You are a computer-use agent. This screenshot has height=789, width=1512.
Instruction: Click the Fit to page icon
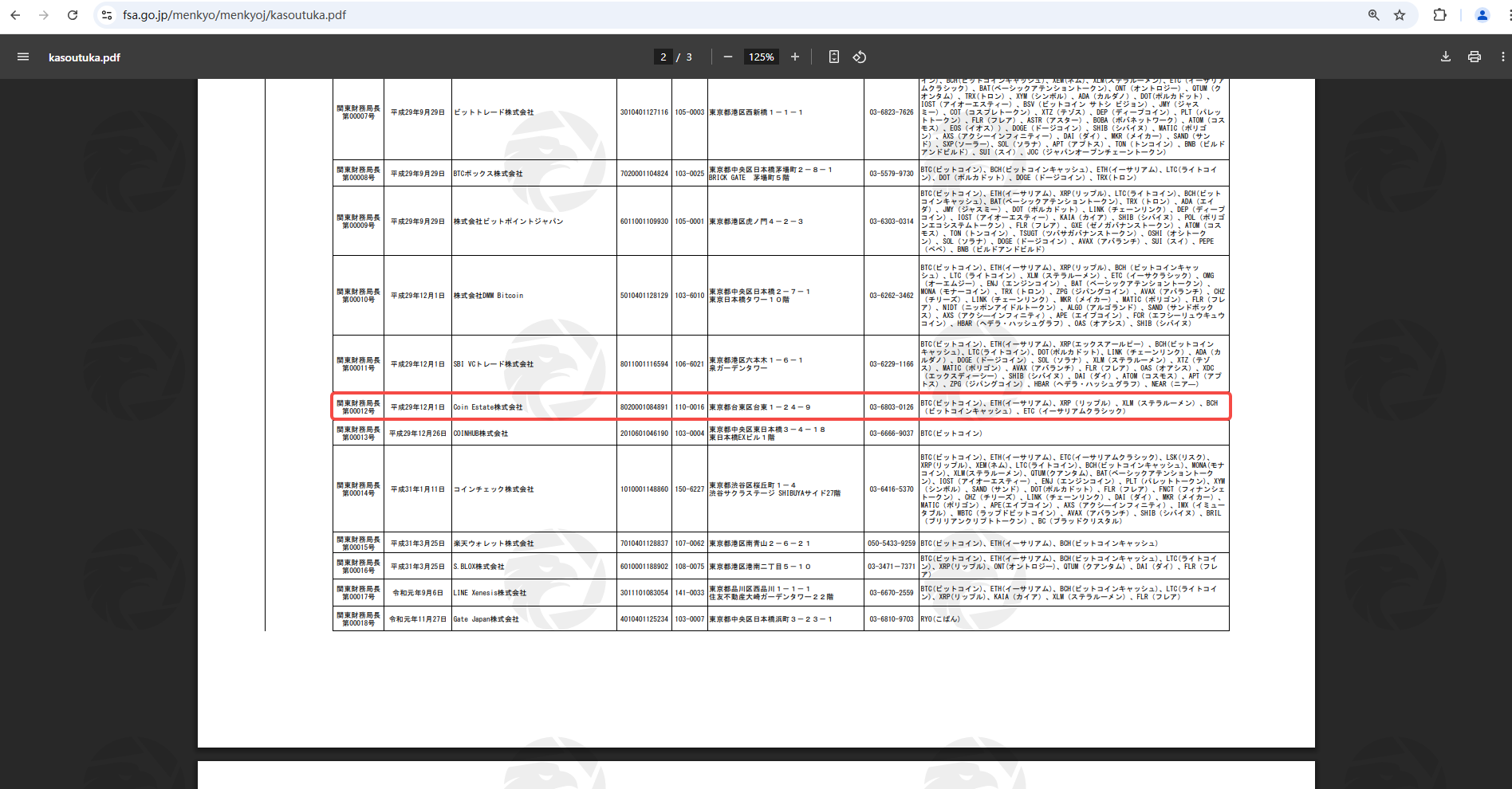click(834, 57)
